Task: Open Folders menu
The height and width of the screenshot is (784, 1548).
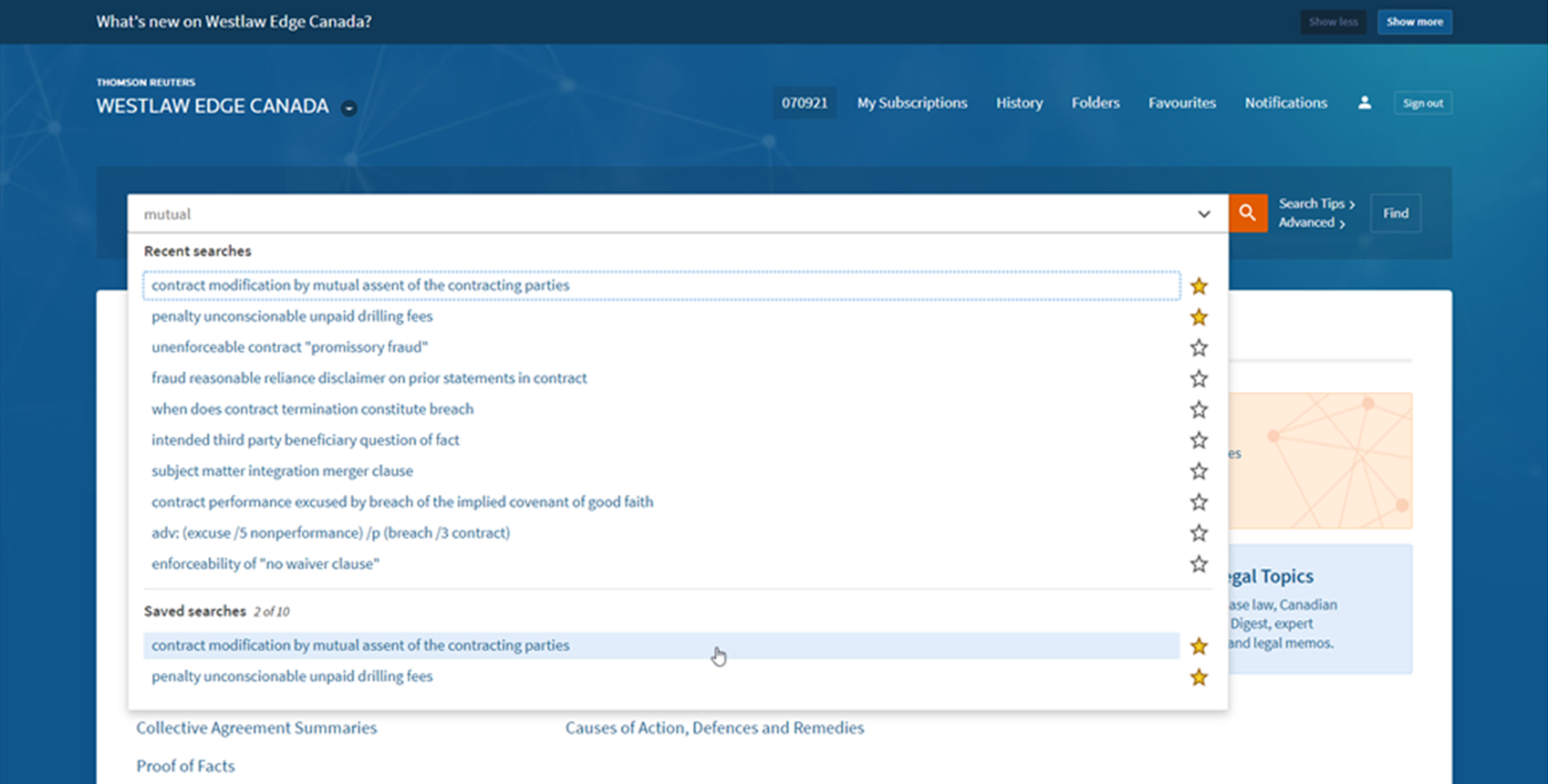Action: pyautogui.click(x=1096, y=103)
